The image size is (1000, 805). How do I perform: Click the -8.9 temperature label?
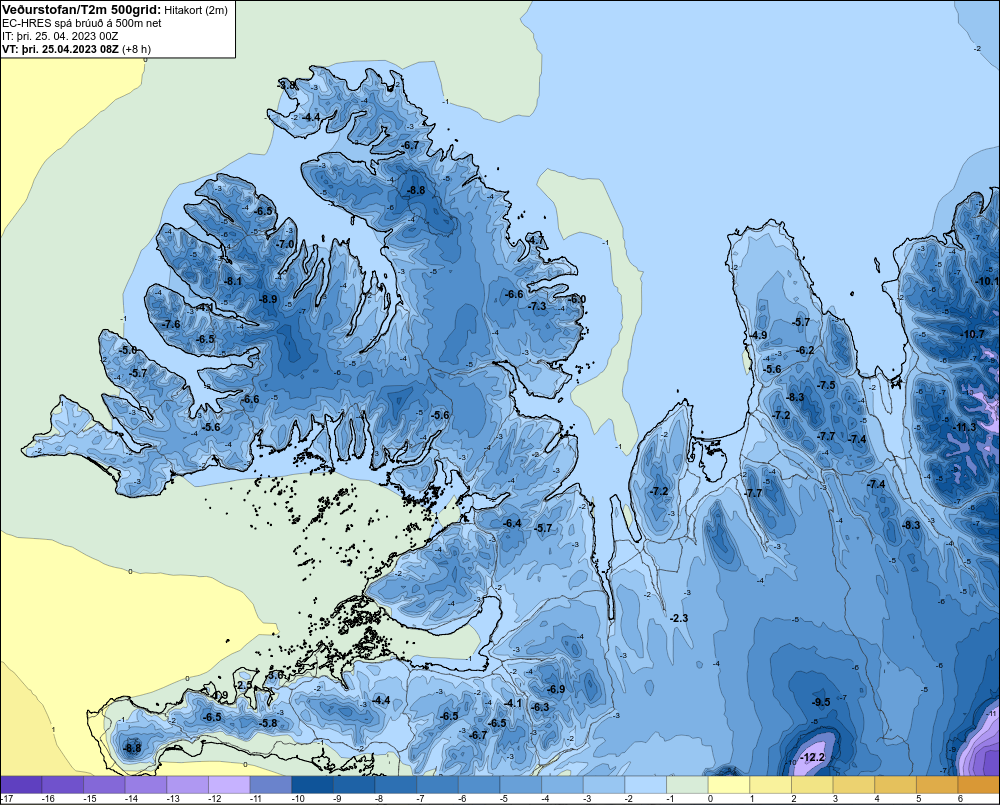pos(268,299)
